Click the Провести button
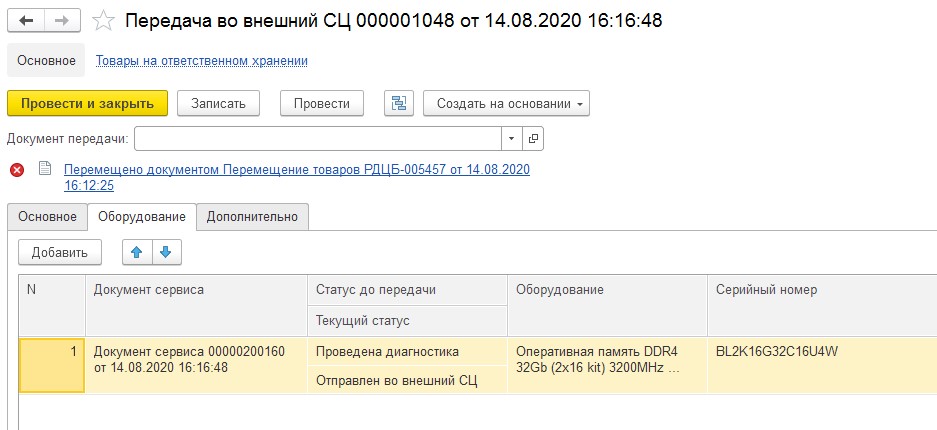 point(322,103)
